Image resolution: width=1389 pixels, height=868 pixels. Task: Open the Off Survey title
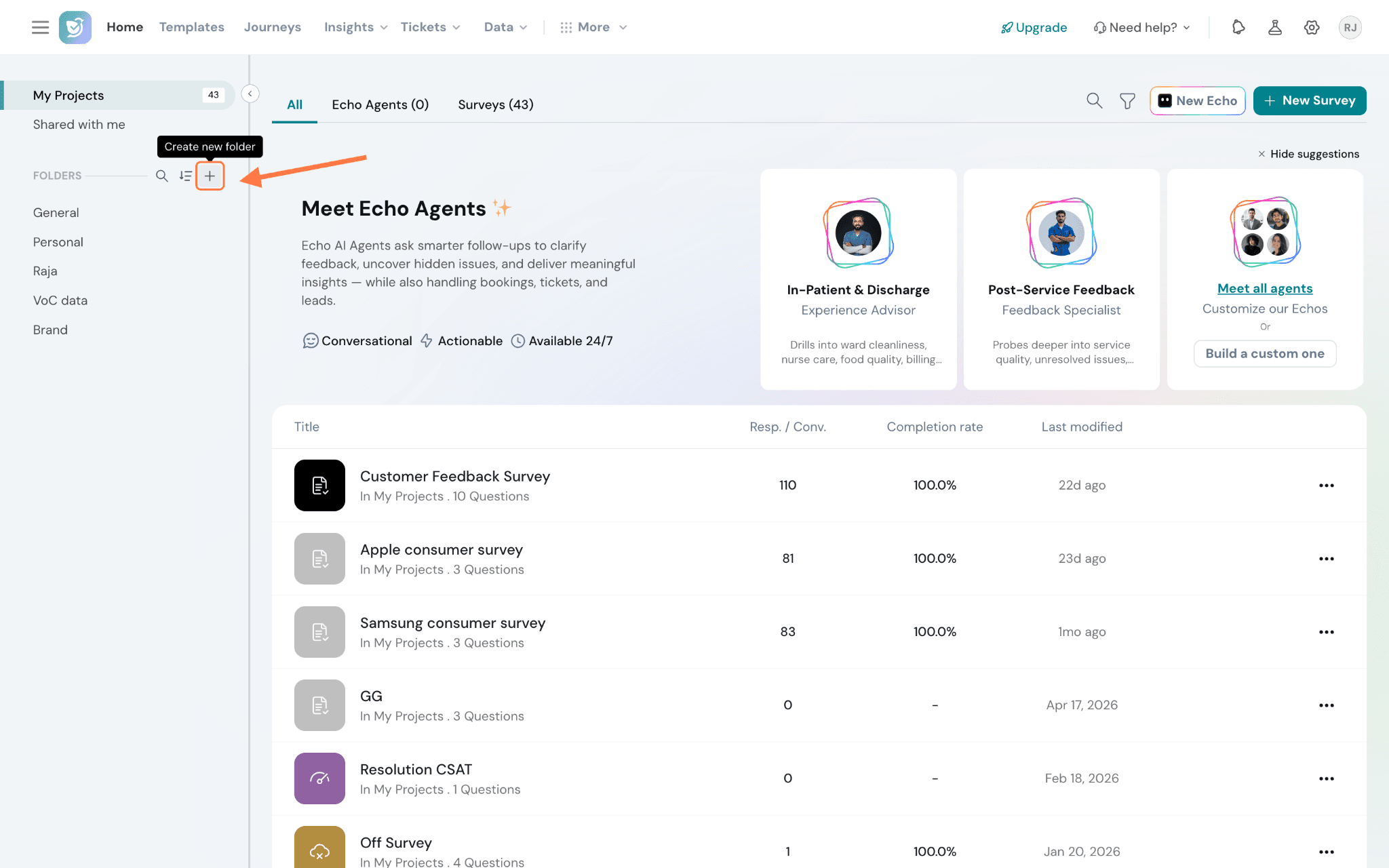click(395, 842)
